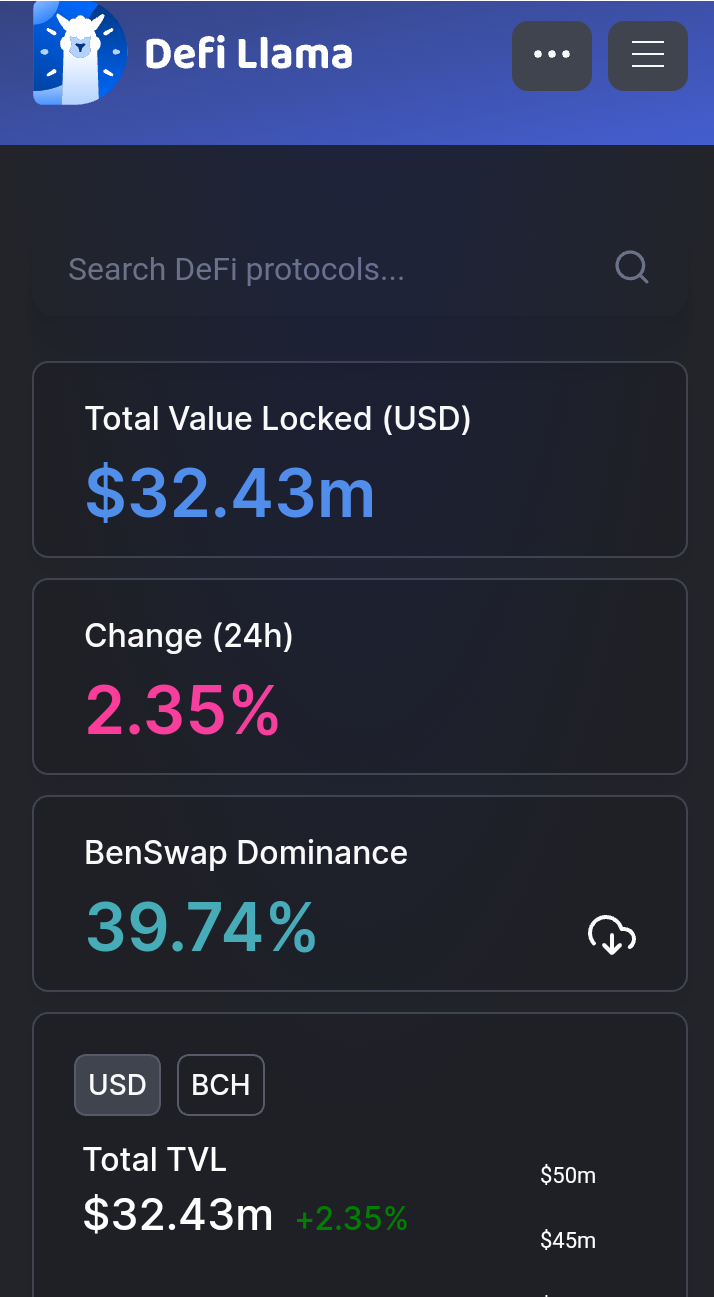Click the $45m chart axis label
Screen dimensions: 714x1297
(568, 1241)
